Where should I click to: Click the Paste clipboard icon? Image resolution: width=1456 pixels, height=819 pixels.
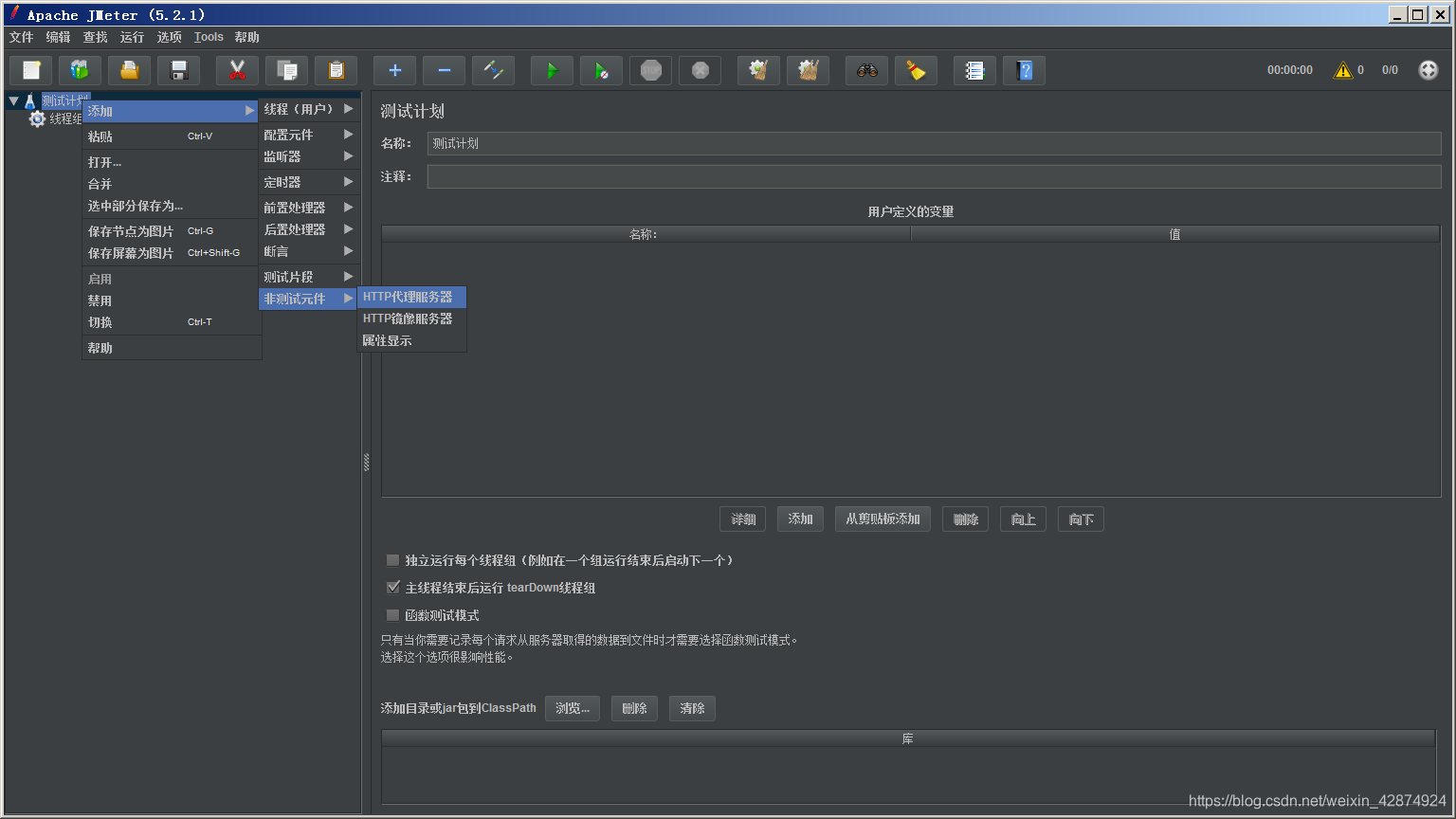(336, 70)
